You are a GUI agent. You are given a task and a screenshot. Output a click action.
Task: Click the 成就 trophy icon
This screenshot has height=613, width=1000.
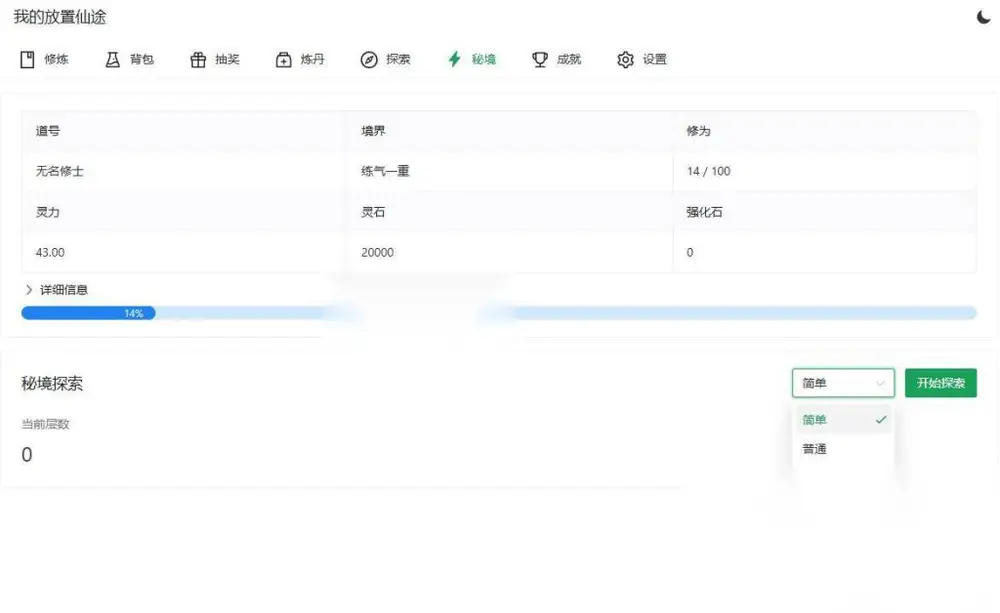(x=540, y=59)
